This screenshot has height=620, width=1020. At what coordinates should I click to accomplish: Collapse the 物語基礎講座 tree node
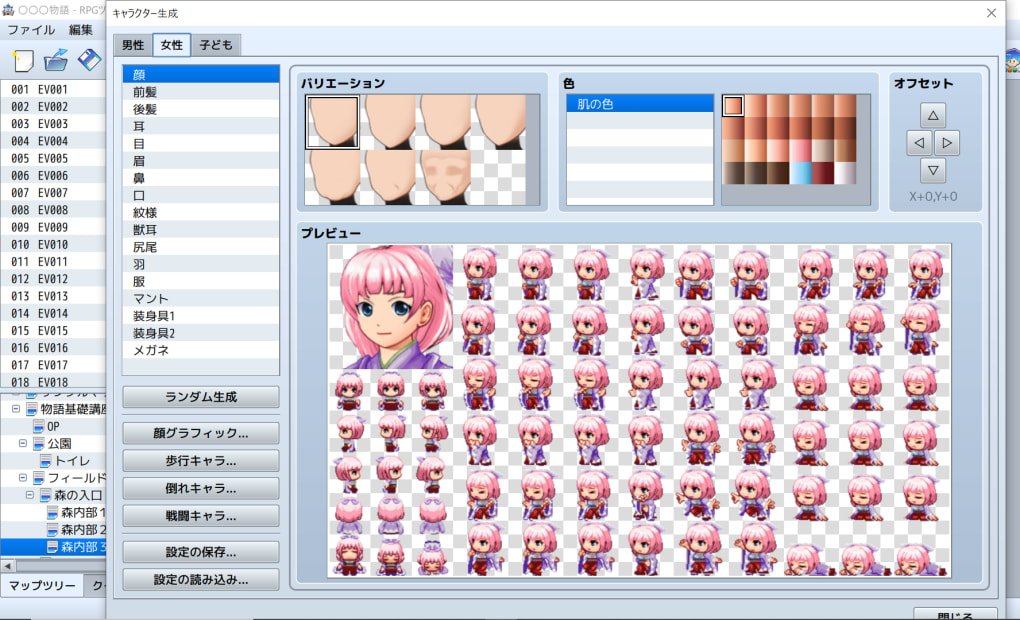tap(16, 409)
